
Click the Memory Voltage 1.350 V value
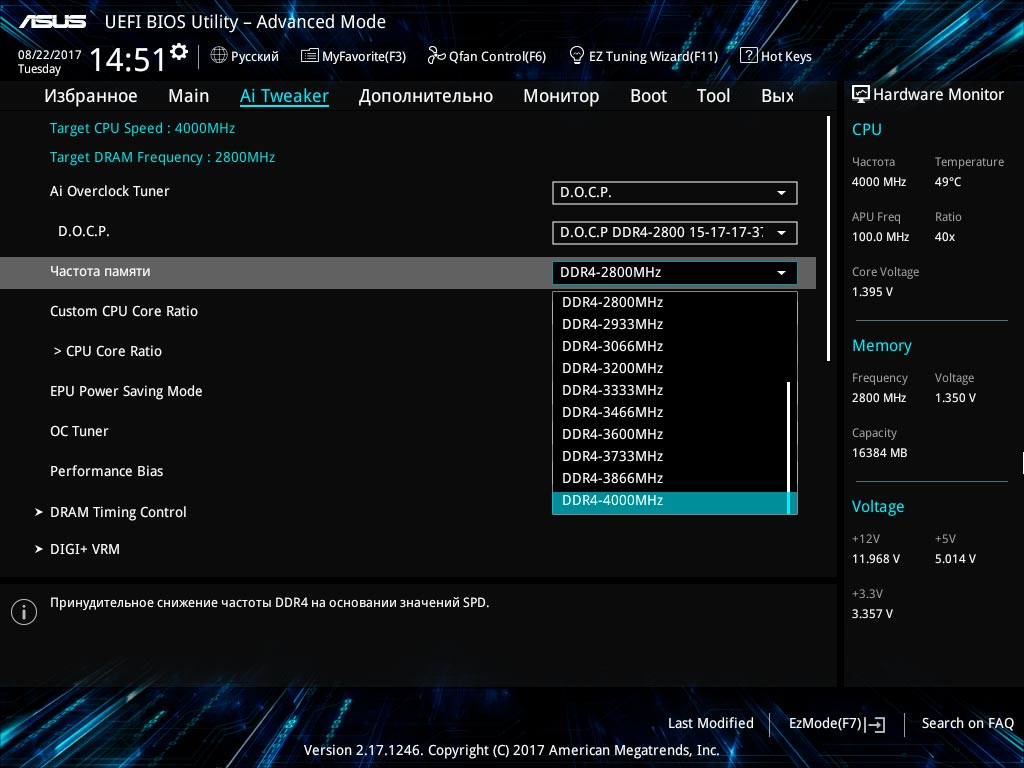pos(955,397)
